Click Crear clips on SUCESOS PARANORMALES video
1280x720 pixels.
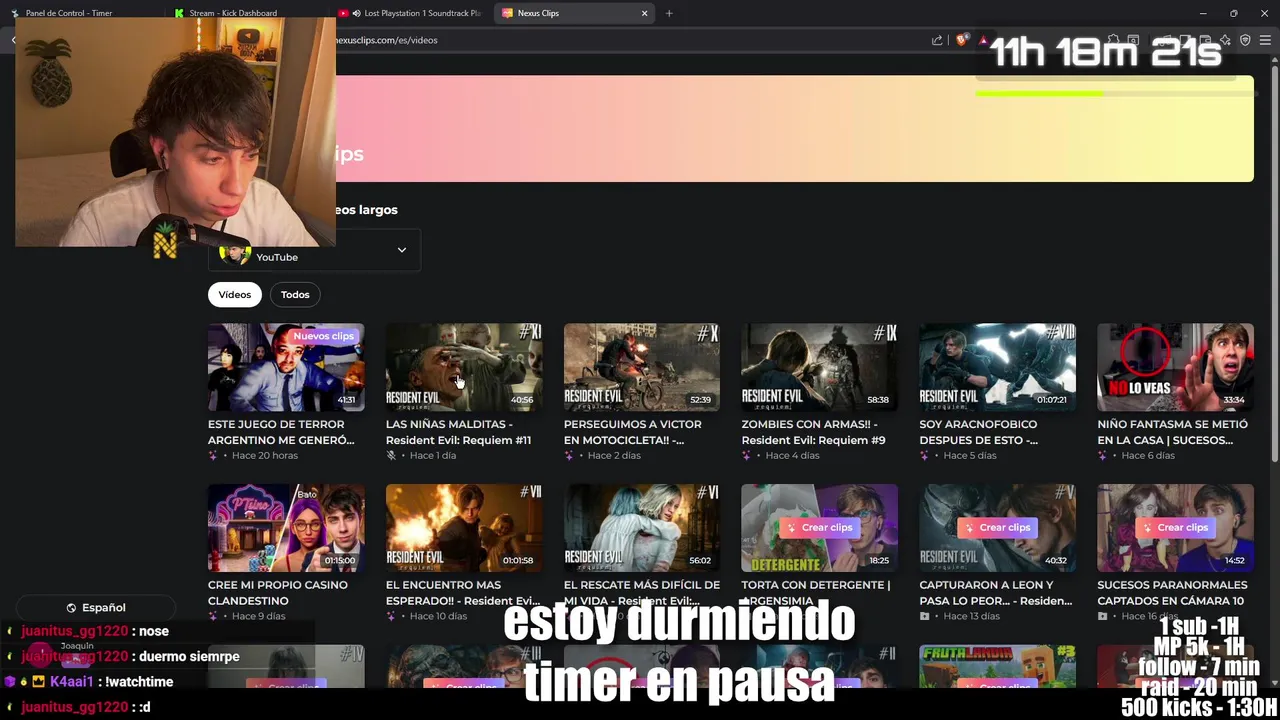tap(1175, 527)
